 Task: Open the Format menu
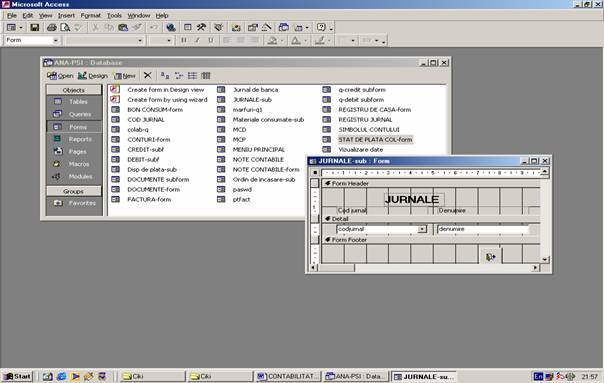[x=91, y=15]
